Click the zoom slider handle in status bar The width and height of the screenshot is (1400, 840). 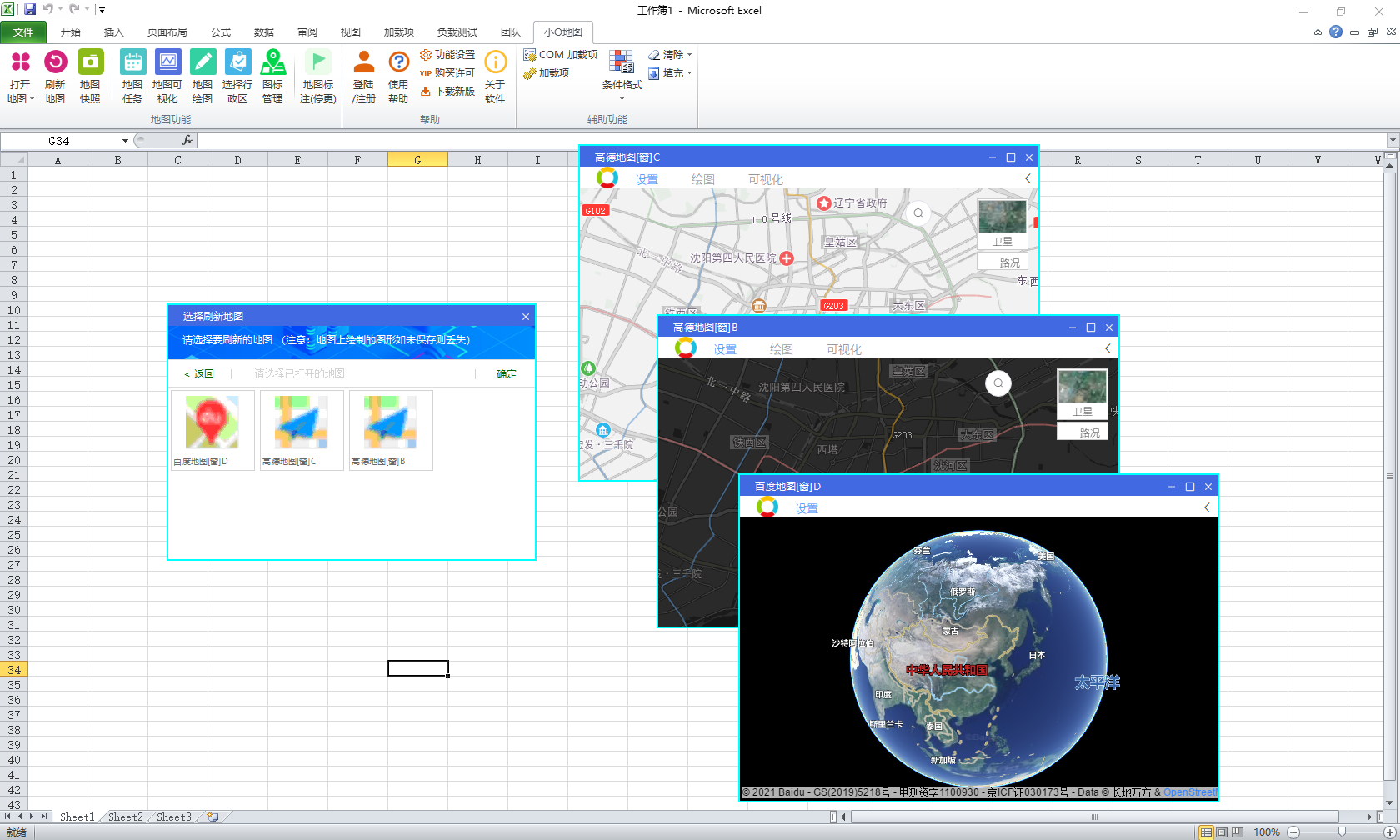coord(1342,832)
